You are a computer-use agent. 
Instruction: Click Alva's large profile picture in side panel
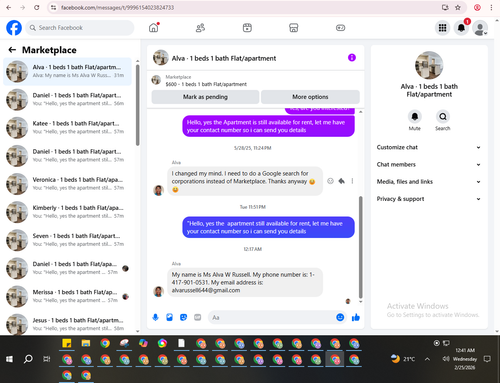point(429,65)
